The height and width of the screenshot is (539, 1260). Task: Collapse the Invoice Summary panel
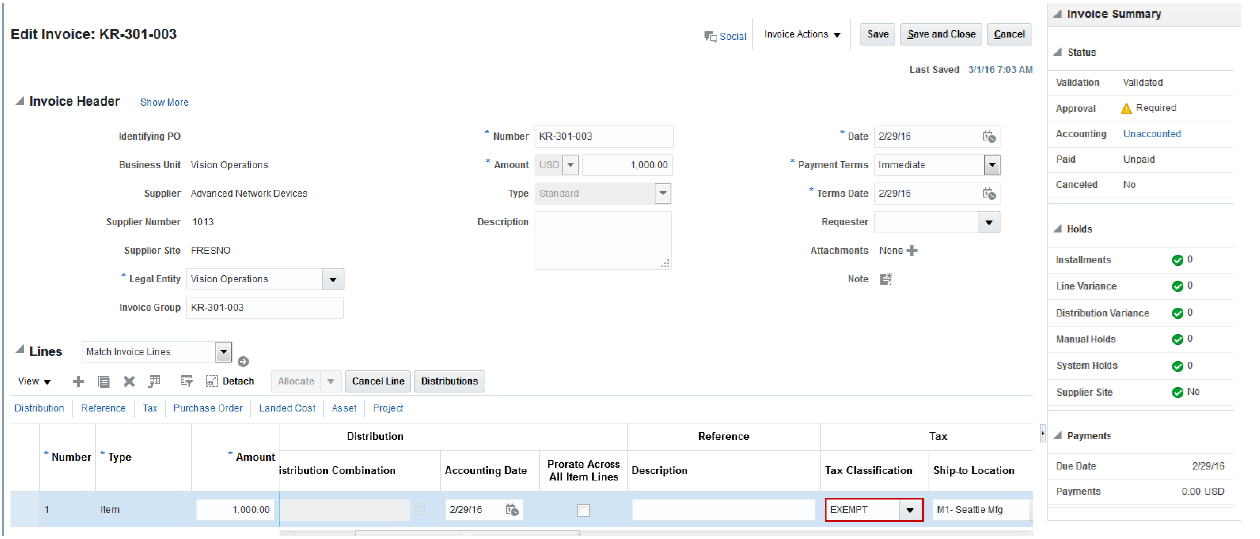point(1059,14)
